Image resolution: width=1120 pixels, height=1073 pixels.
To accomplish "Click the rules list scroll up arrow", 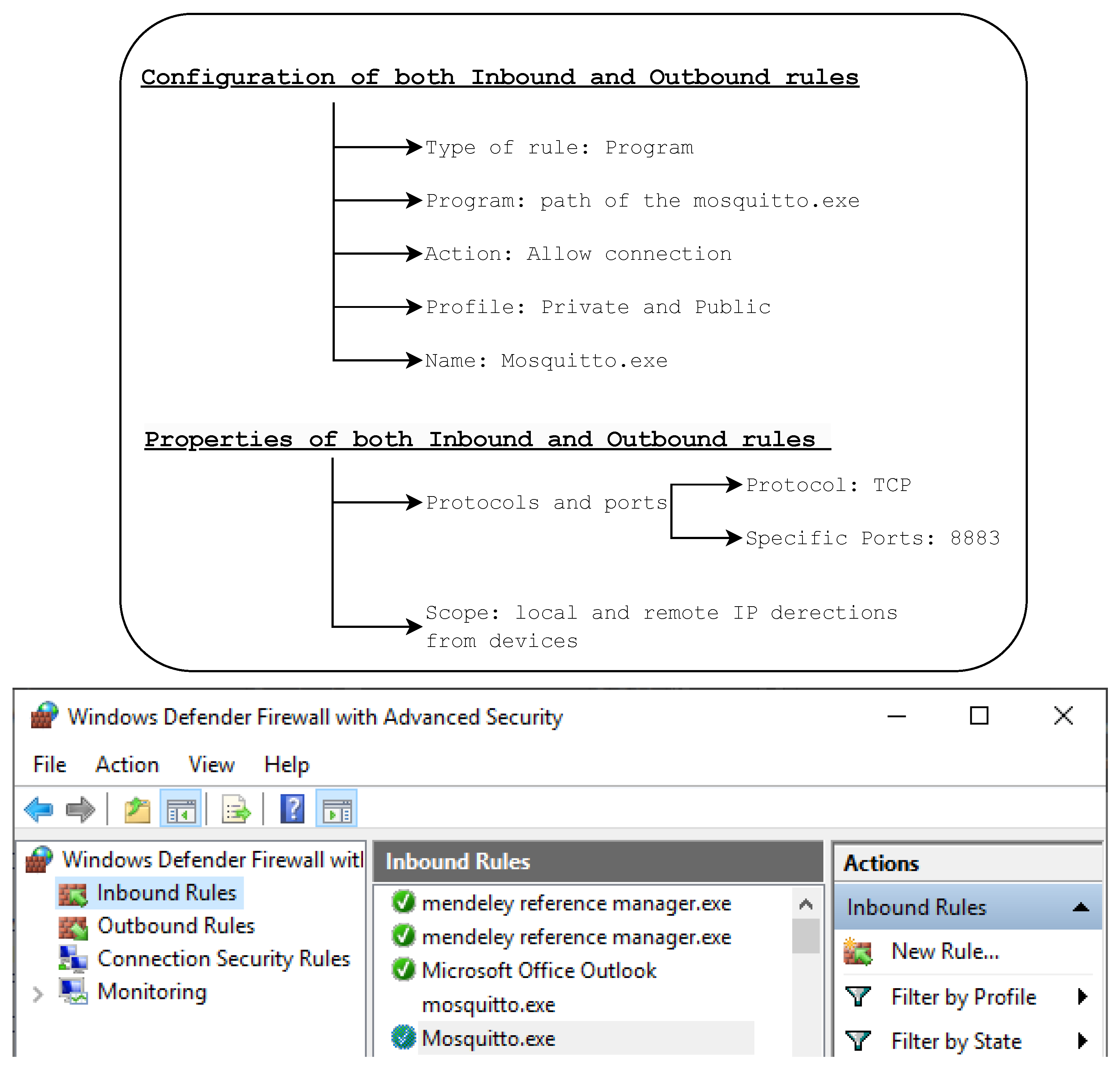I will [x=806, y=904].
